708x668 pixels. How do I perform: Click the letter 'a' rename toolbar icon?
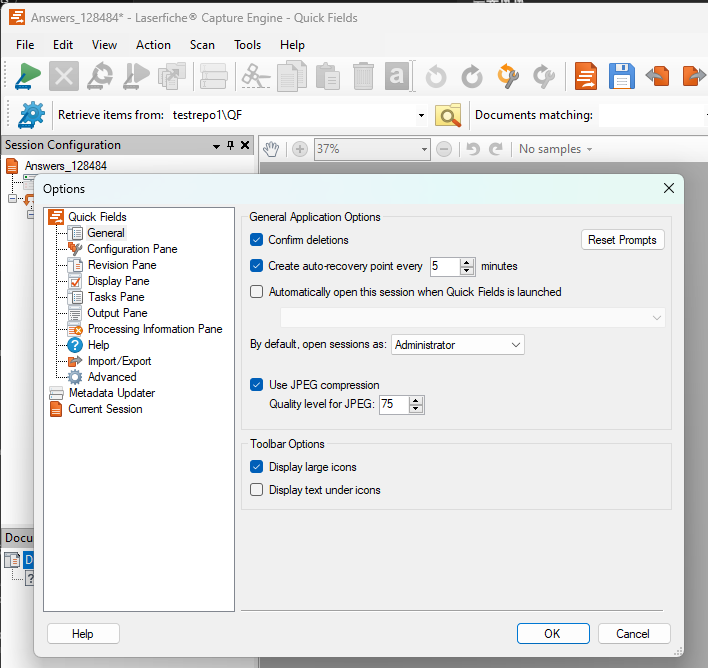397,76
